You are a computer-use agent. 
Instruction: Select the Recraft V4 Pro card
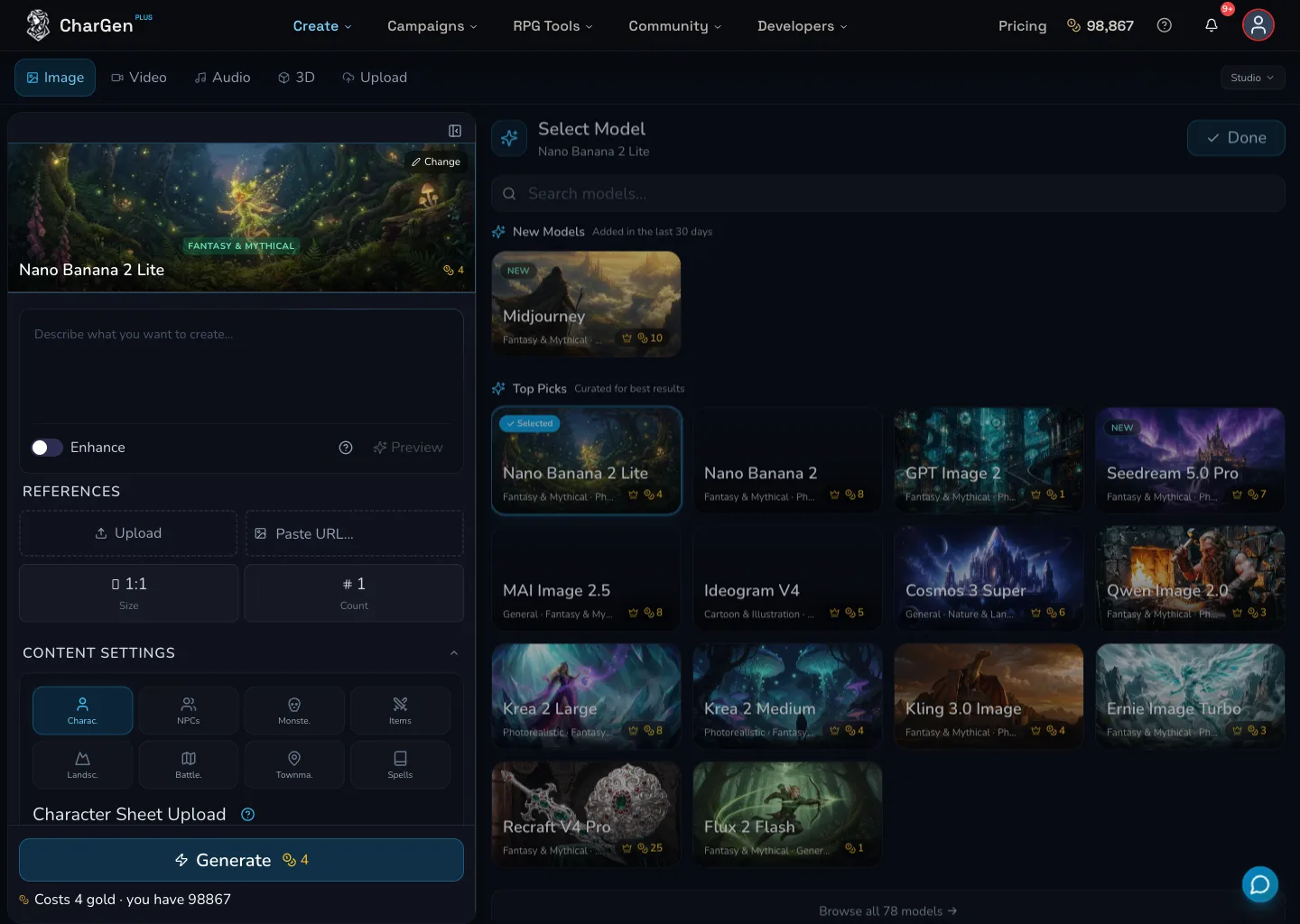tap(586, 814)
